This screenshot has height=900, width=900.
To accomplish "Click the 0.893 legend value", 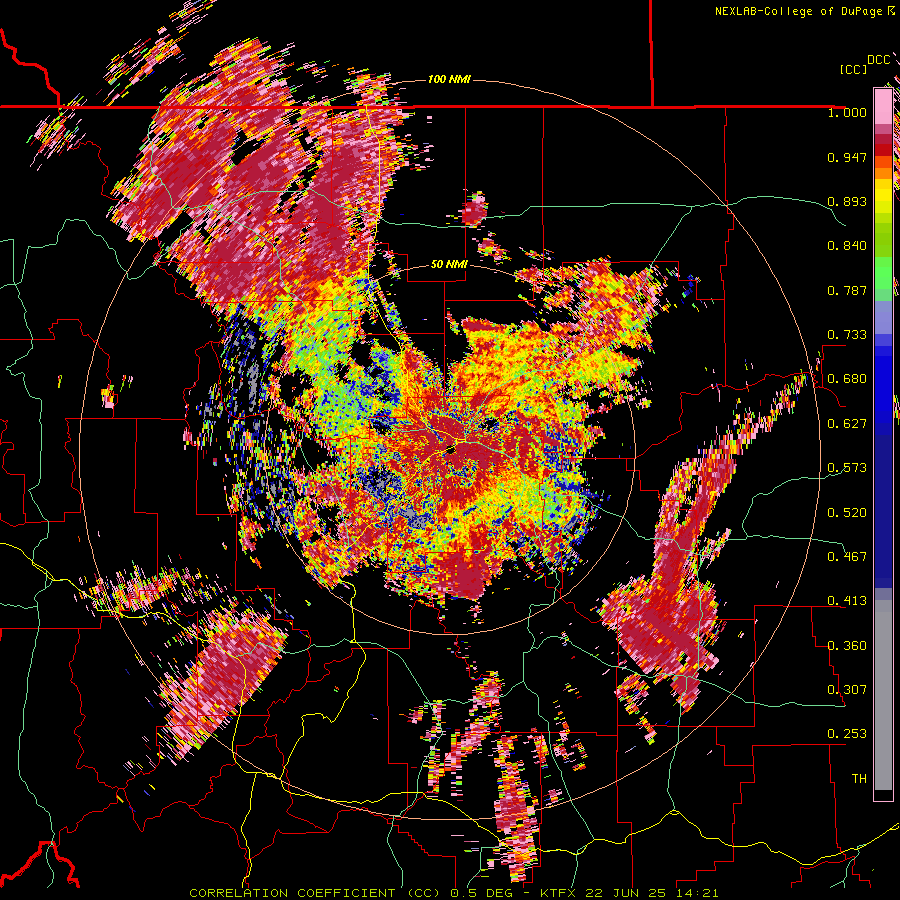I will tap(847, 201).
